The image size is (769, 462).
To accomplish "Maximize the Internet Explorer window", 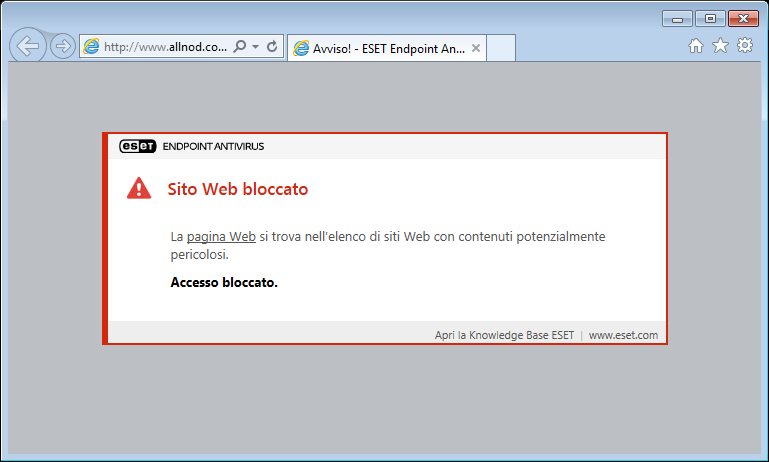I will [x=710, y=19].
